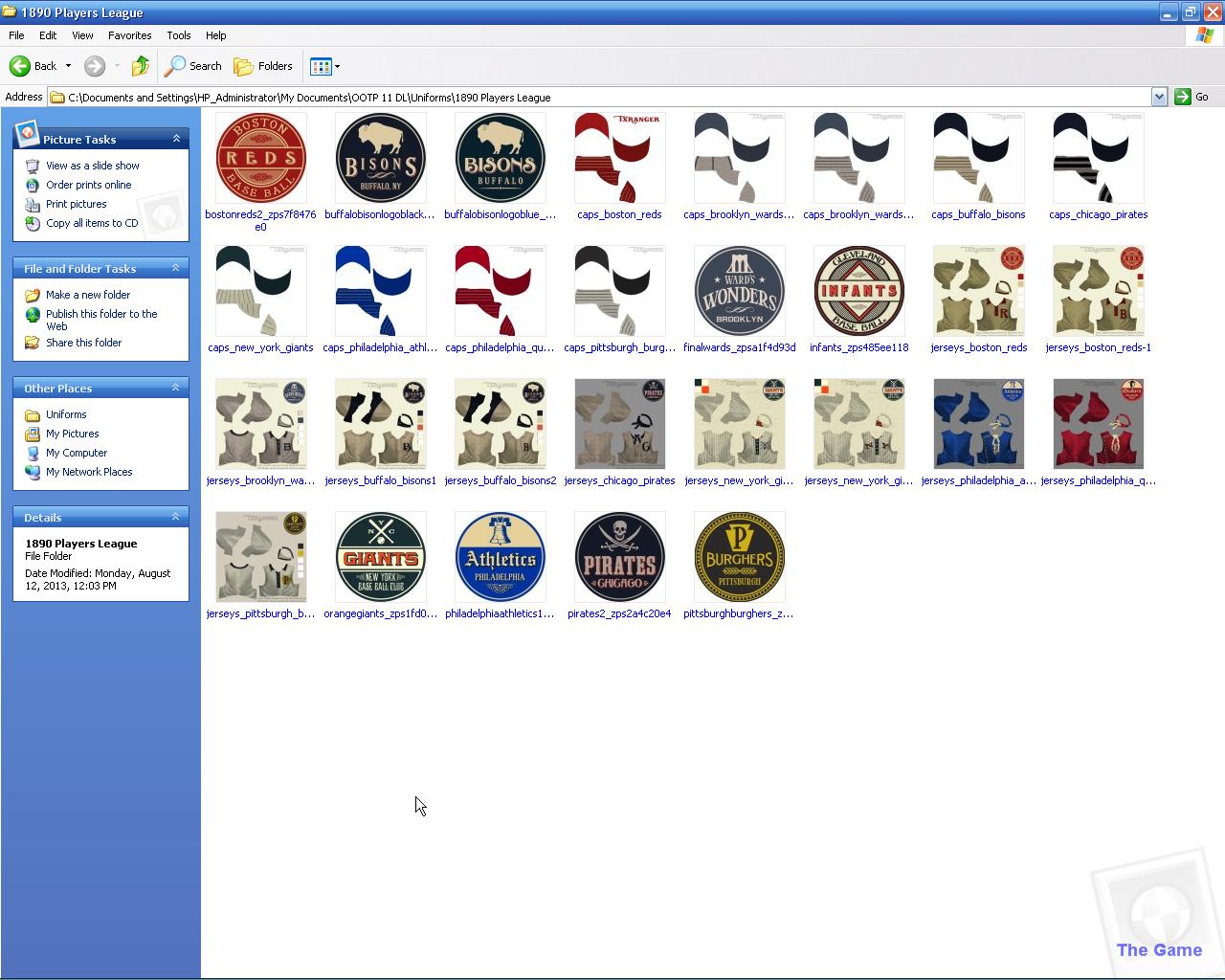
Task: Select the jerseys_brooklyn_wa thumbnail
Action: [261, 424]
